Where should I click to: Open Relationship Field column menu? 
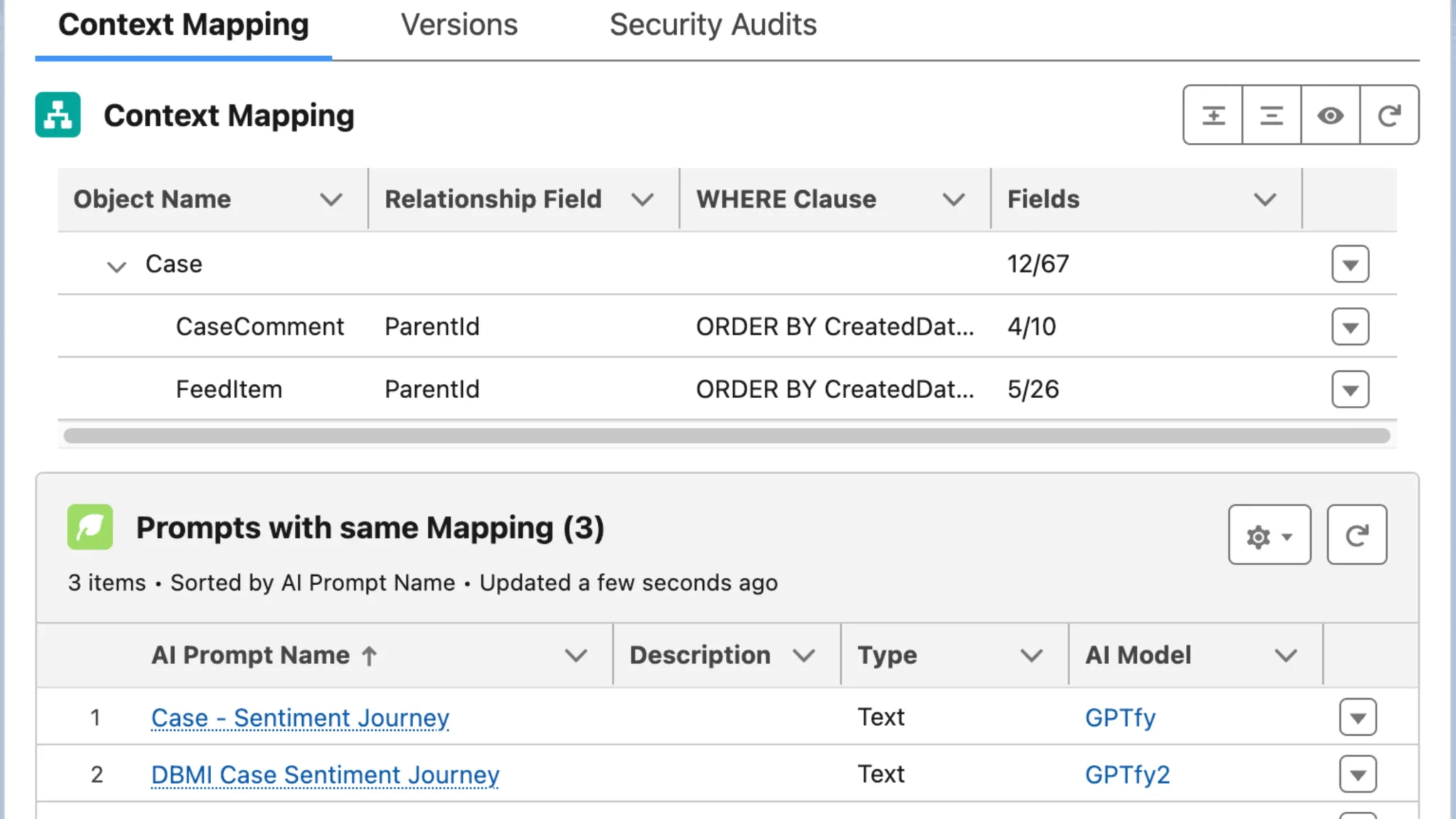point(642,200)
